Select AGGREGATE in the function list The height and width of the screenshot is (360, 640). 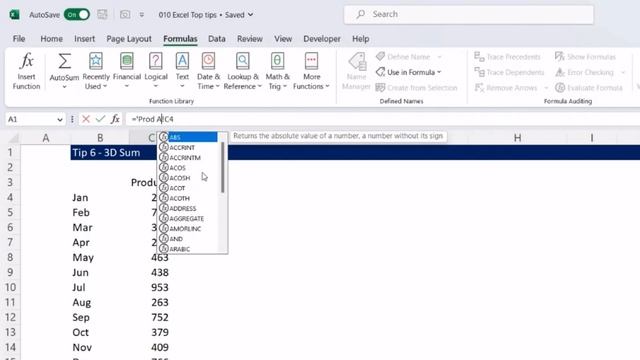[188, 219]
